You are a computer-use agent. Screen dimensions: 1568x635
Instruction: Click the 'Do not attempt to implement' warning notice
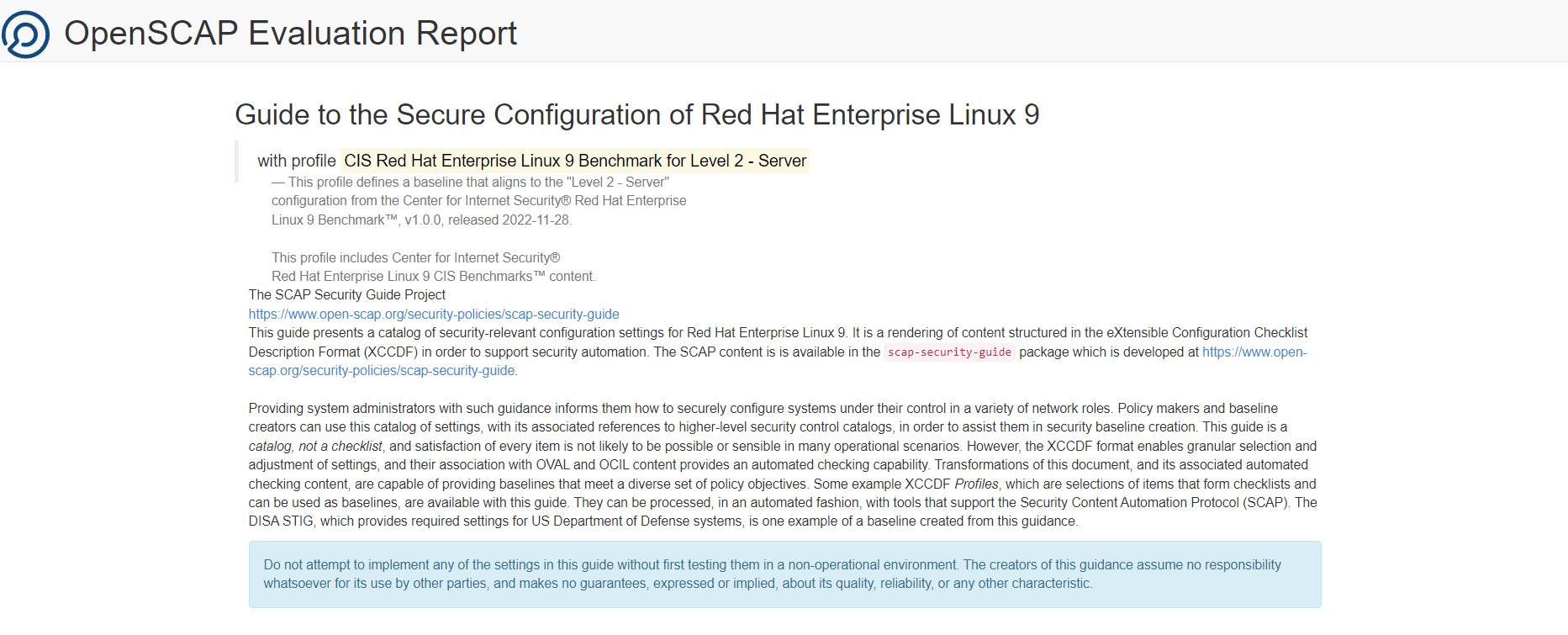[x=784, y=574]
